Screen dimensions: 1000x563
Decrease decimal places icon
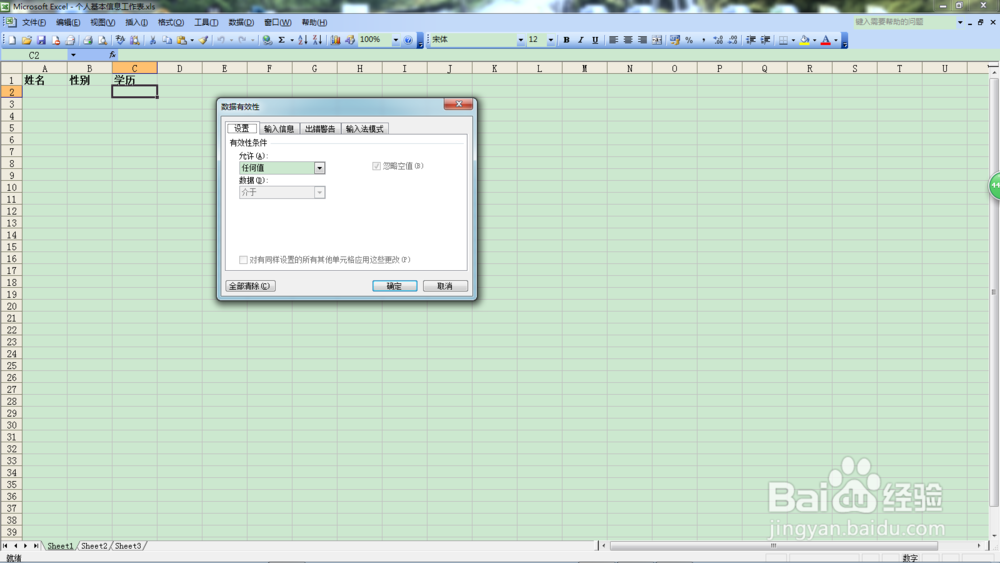(x=732, y=40)
